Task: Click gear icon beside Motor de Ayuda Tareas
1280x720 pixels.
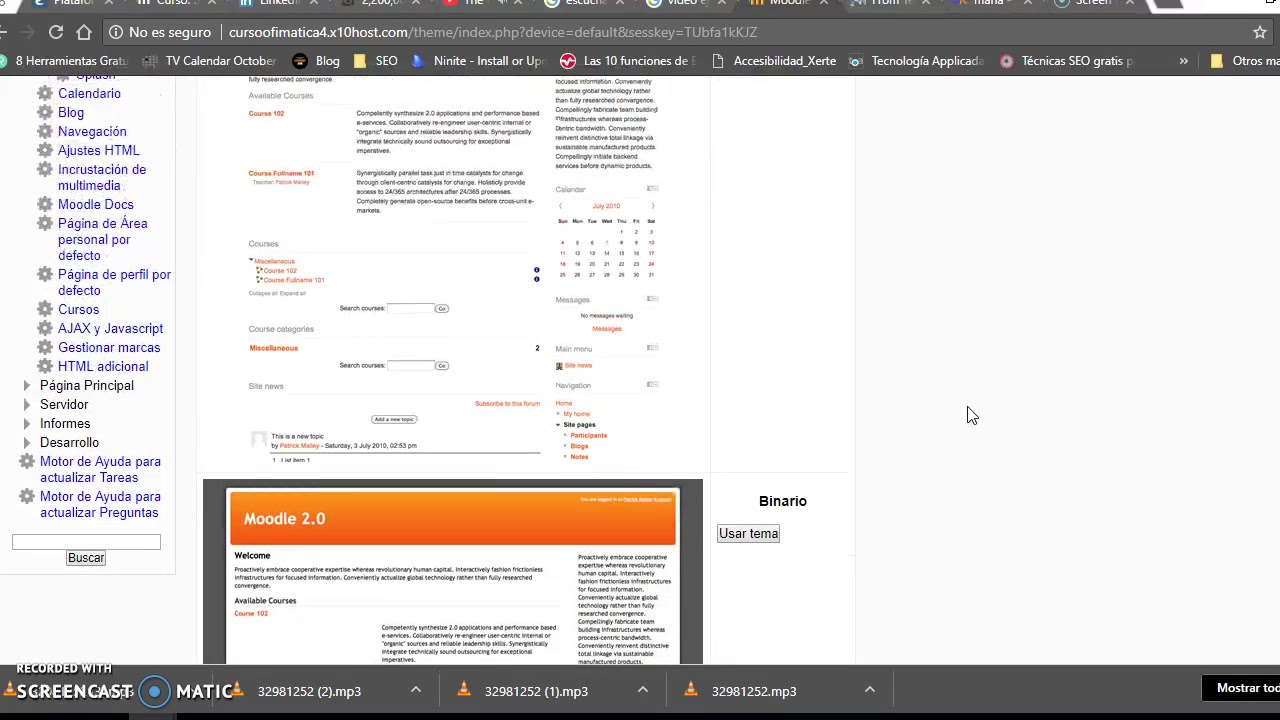Action: pos(27,461)
